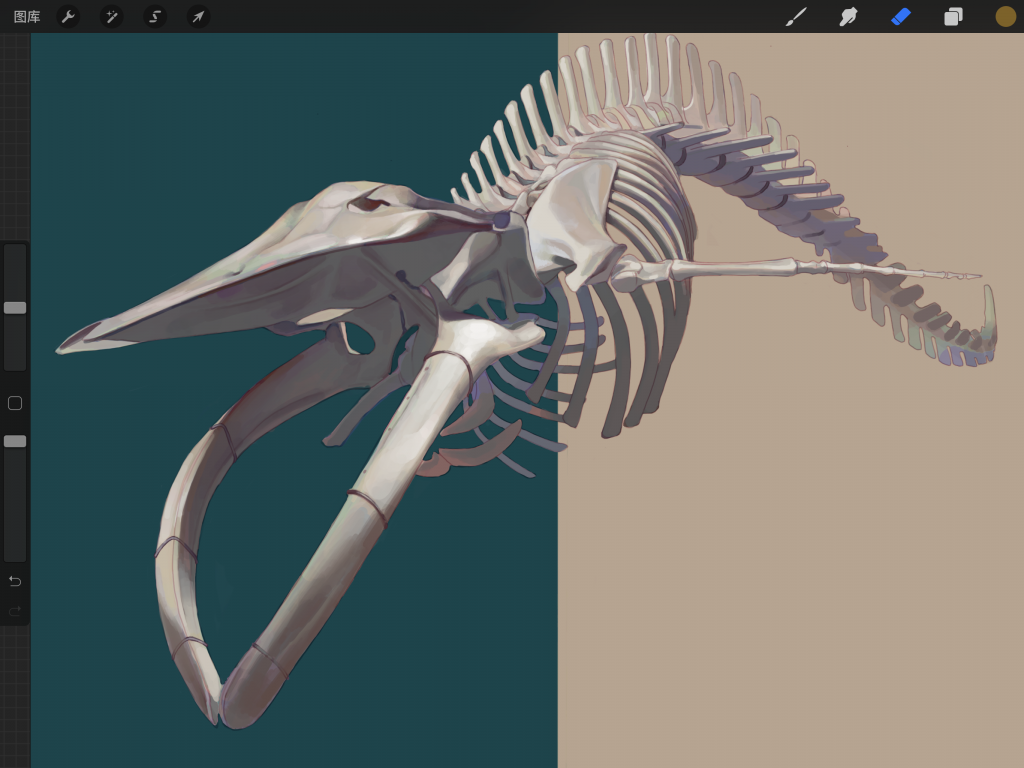The width and height of the screenshot is (1024, 768).
Task: Select the Paint brush tool
Action: (x=796, y=17)
